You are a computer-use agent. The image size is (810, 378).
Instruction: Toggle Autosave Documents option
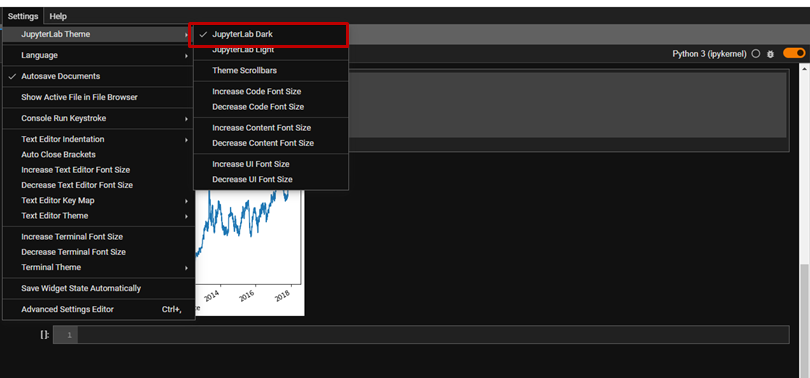(x=99, y=76)
